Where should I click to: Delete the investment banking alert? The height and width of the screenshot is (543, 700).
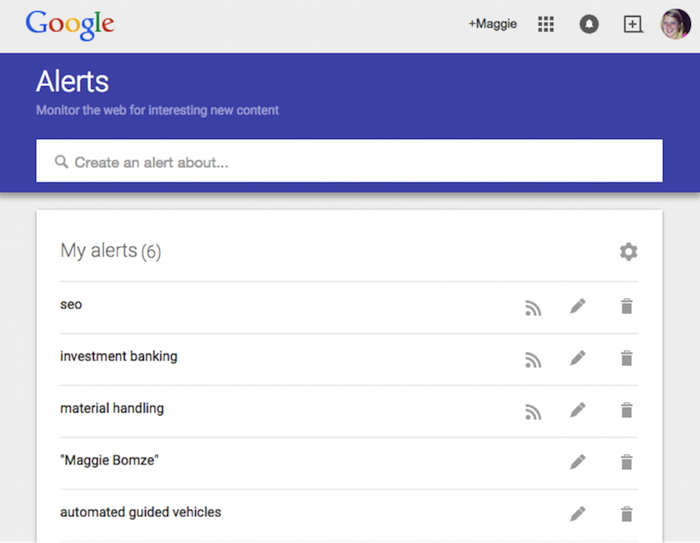[626, 358]
